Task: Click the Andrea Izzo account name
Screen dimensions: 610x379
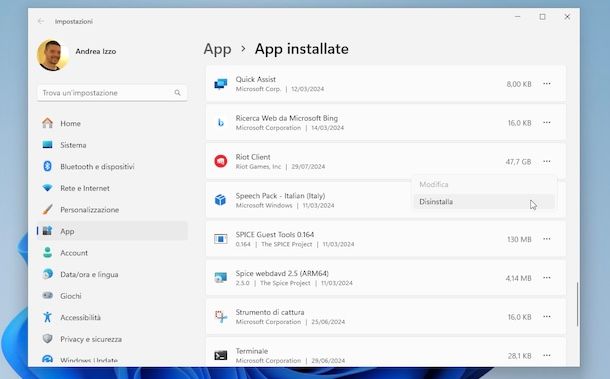Action: 96,51
